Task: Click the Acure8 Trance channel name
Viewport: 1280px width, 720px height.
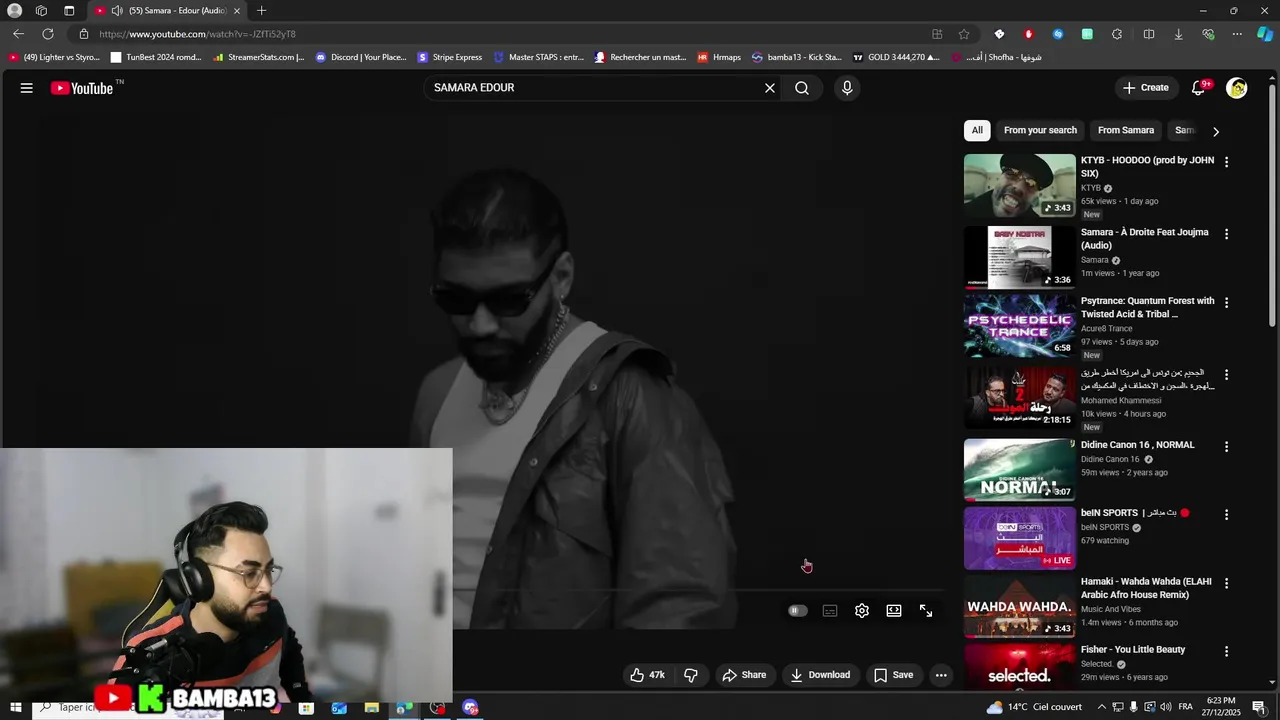Action: click(x=1107, y=328)
